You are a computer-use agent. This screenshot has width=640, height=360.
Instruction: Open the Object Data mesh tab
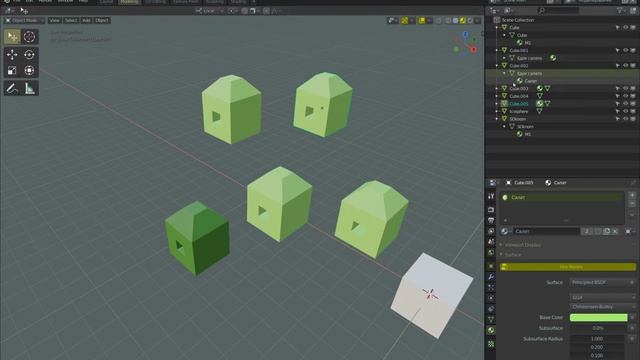click(491, 320)
